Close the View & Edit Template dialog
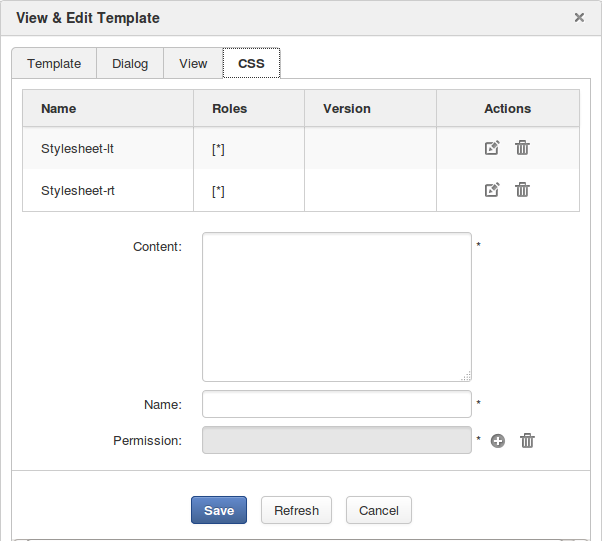602x541 pixels. [579, 17]
